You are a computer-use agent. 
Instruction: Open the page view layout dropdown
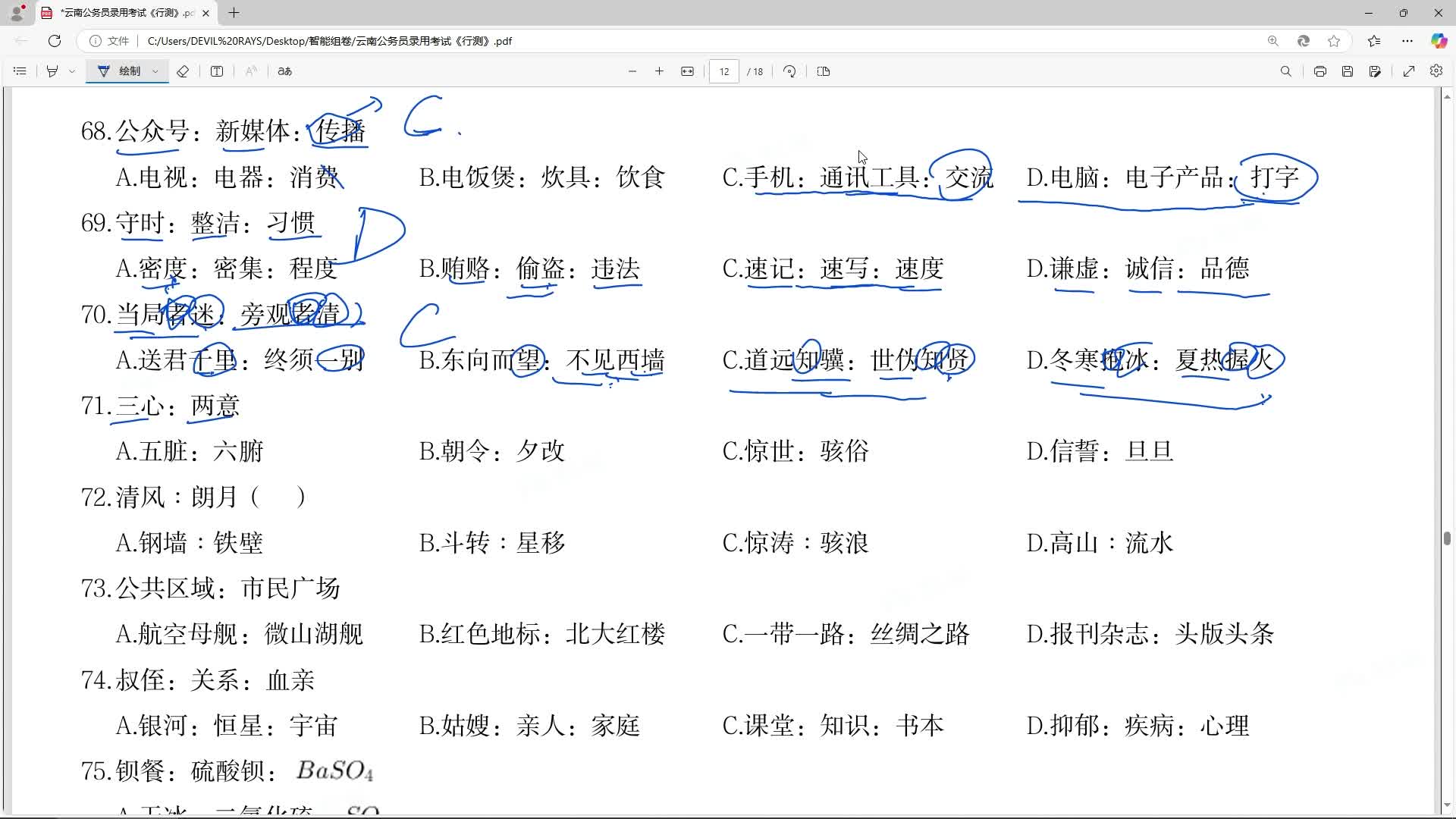824,71
